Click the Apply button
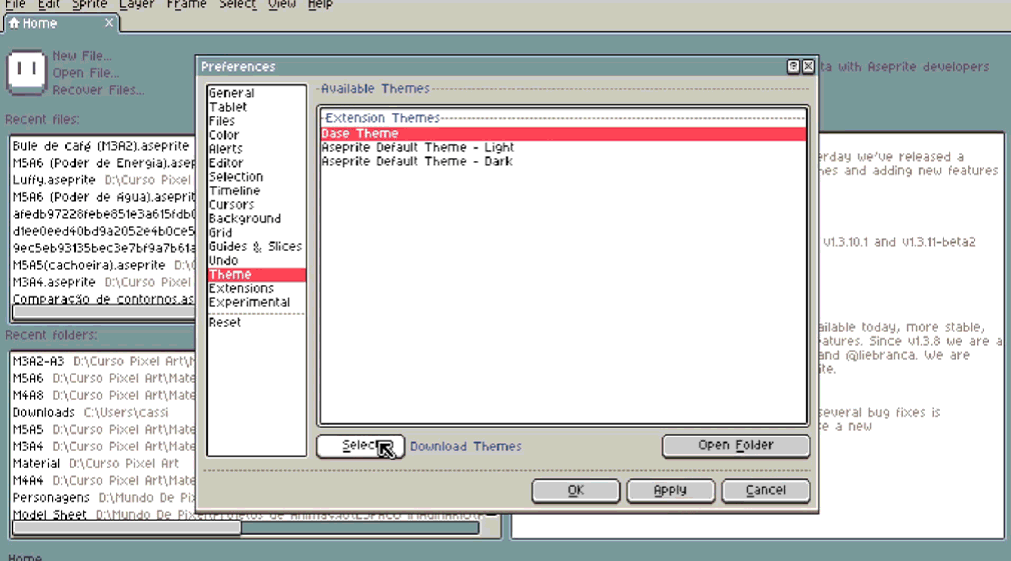This screenshot has width=1011, height=561. [671, 491]
